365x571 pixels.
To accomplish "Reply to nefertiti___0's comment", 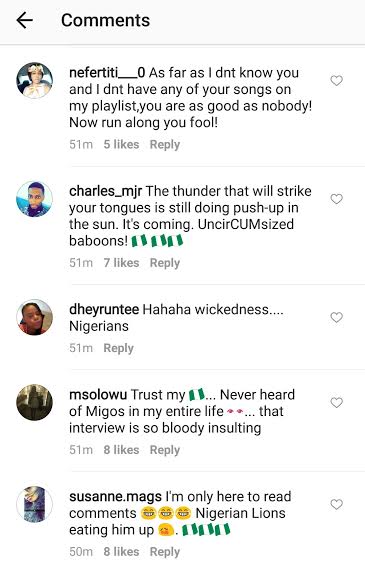I will (165, 145).
